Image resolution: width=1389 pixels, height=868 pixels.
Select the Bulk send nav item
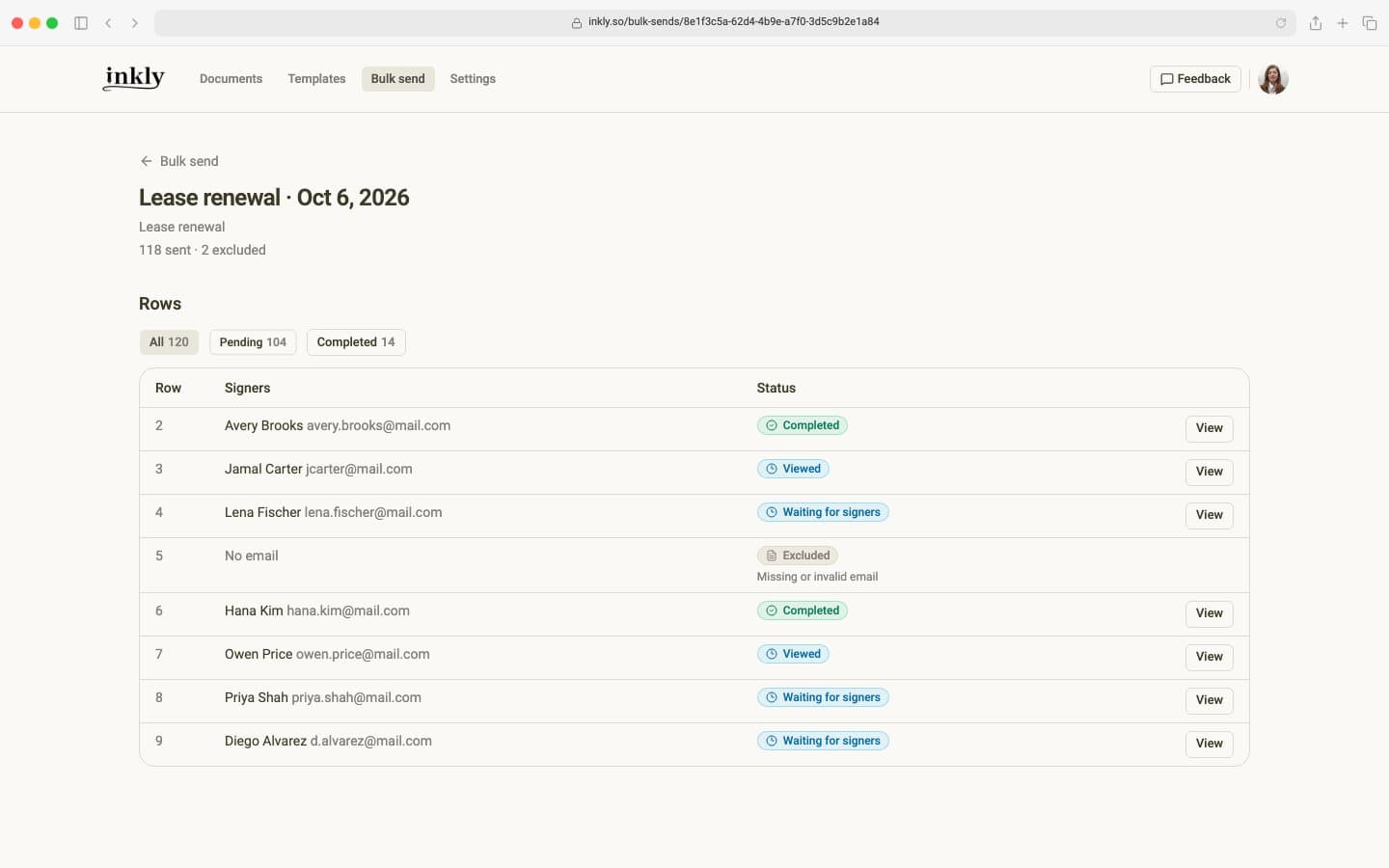(x=397, y=79)
